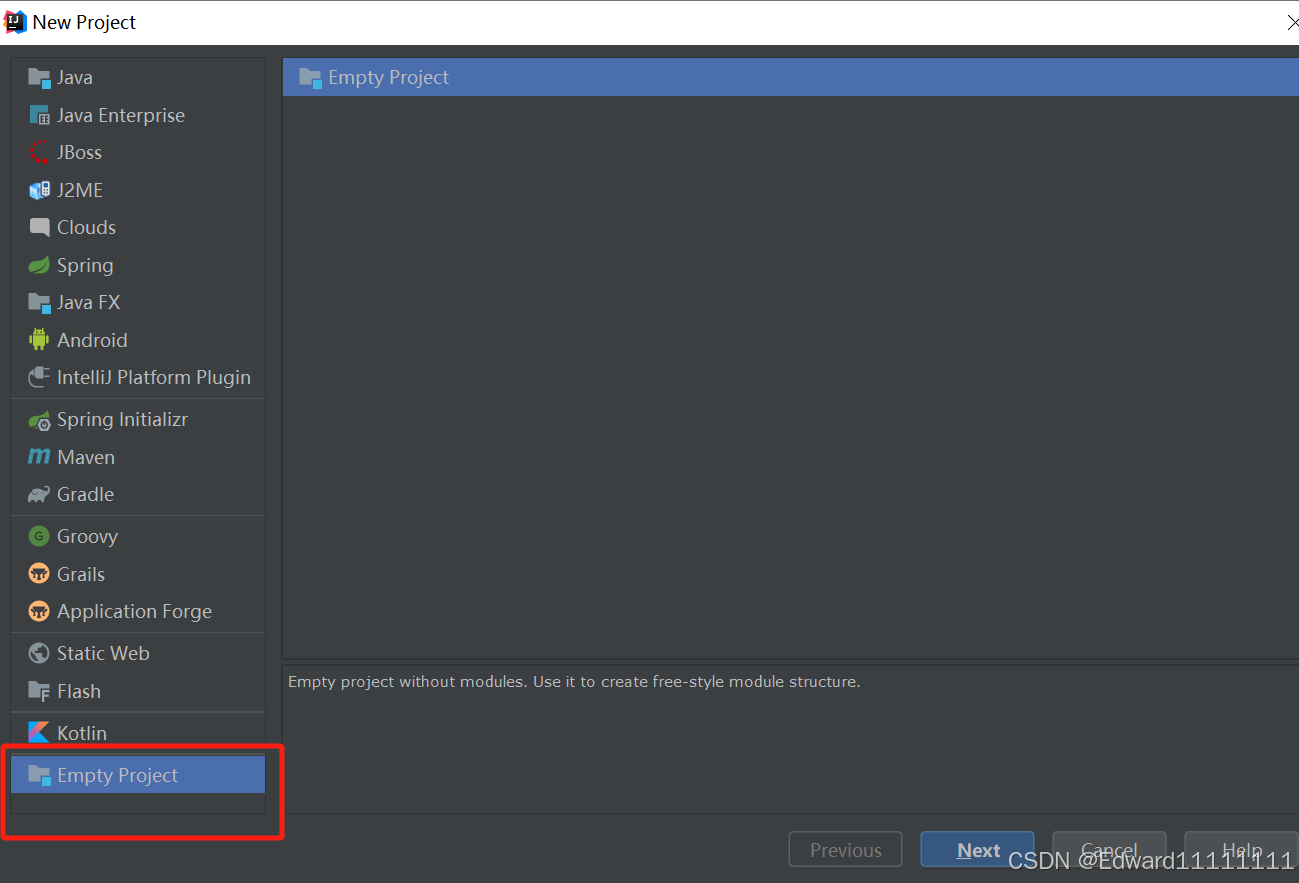Click the green Groovy icon

coord(39,536)
